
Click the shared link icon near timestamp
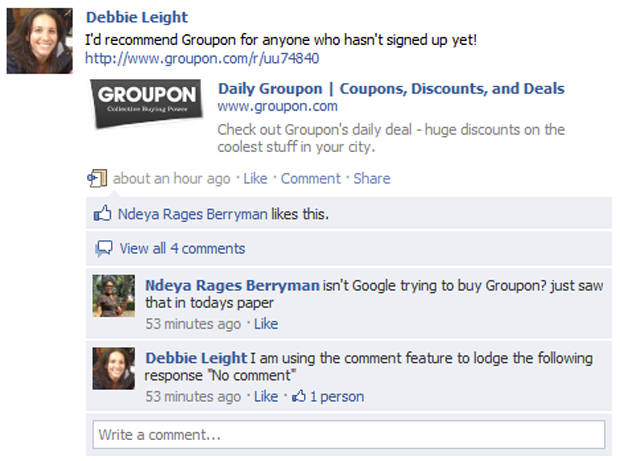[x=96, y=179]
